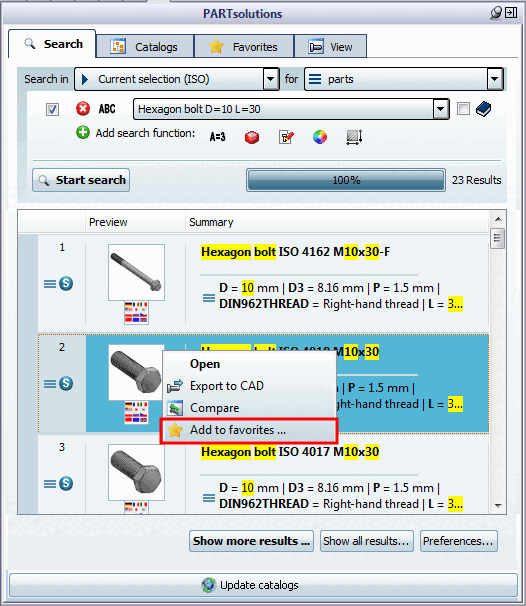Viewport: 526px width, 606px height.
Task: Click the Update catalogs button
Action: coord(263,585)
